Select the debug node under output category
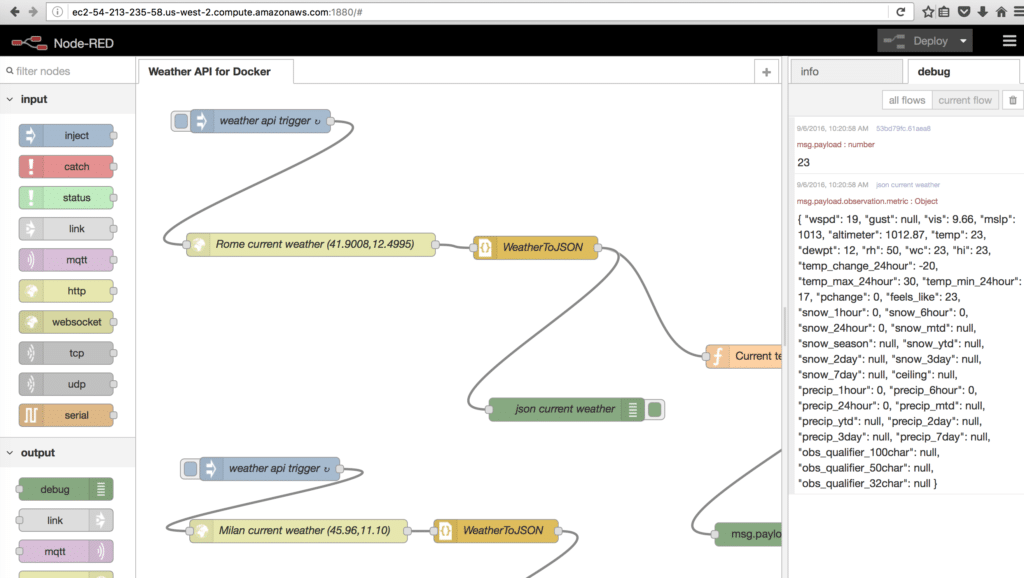Screen dimensions: 1024x578 pos(66,489)
